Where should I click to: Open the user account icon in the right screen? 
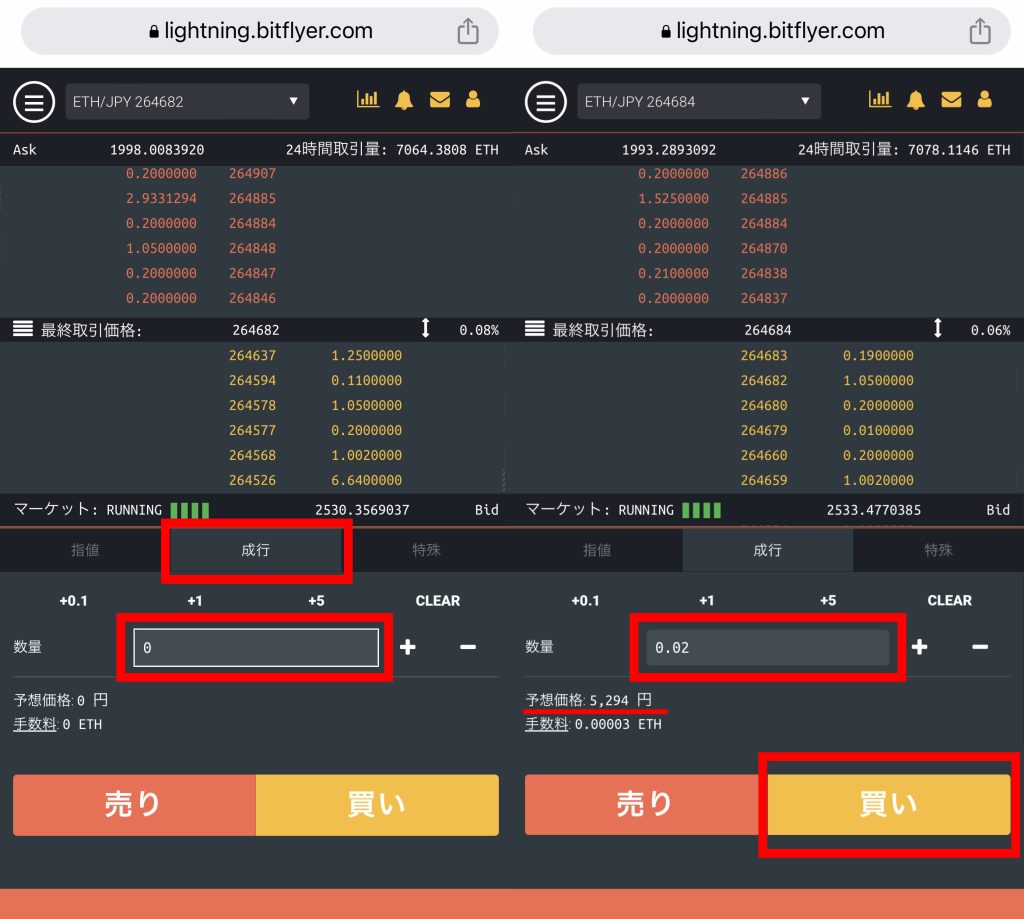[x=985, y=99]
